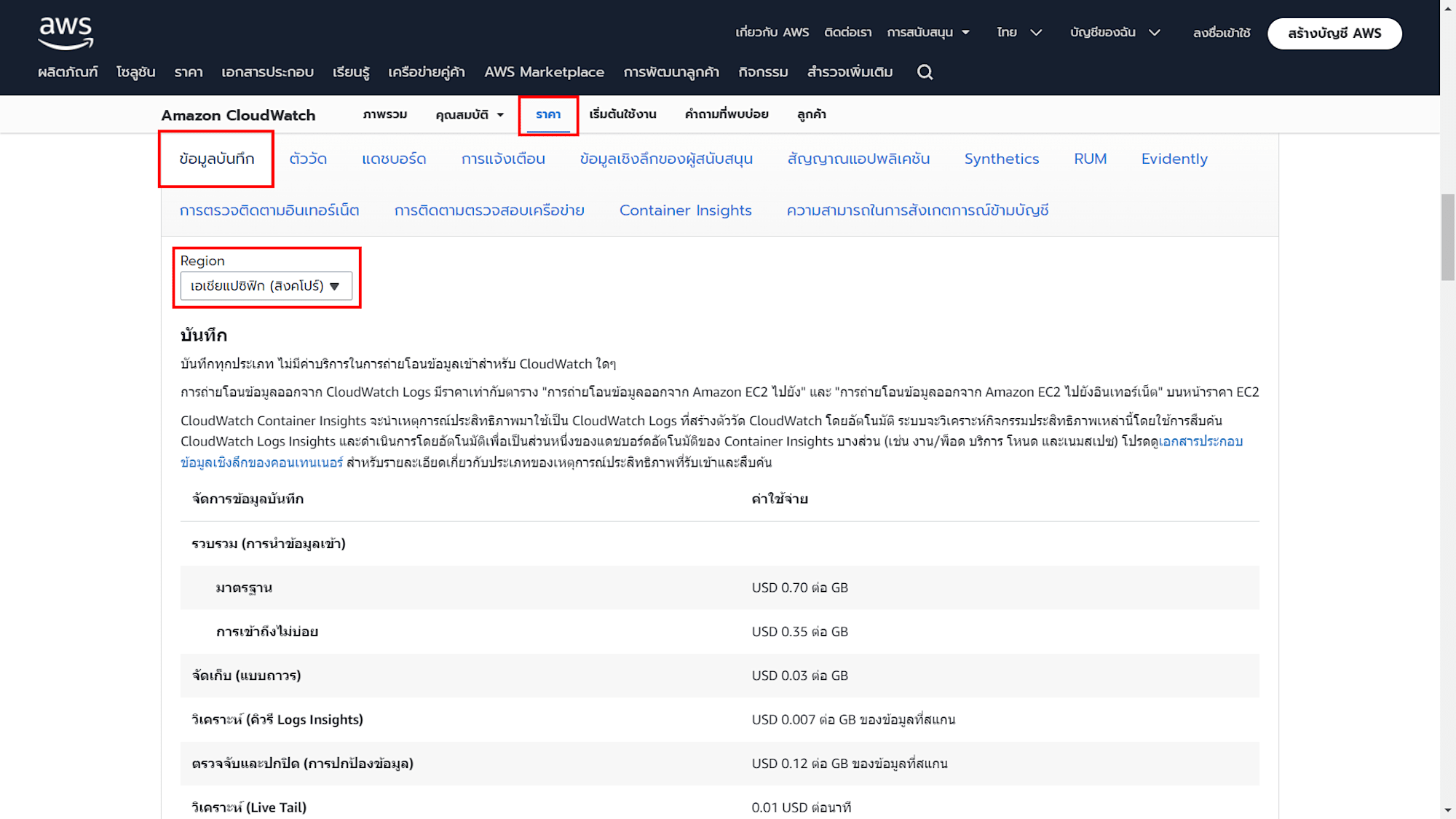Switch to the Synthetics tab
The image size is (1456, 819).
1002,159
